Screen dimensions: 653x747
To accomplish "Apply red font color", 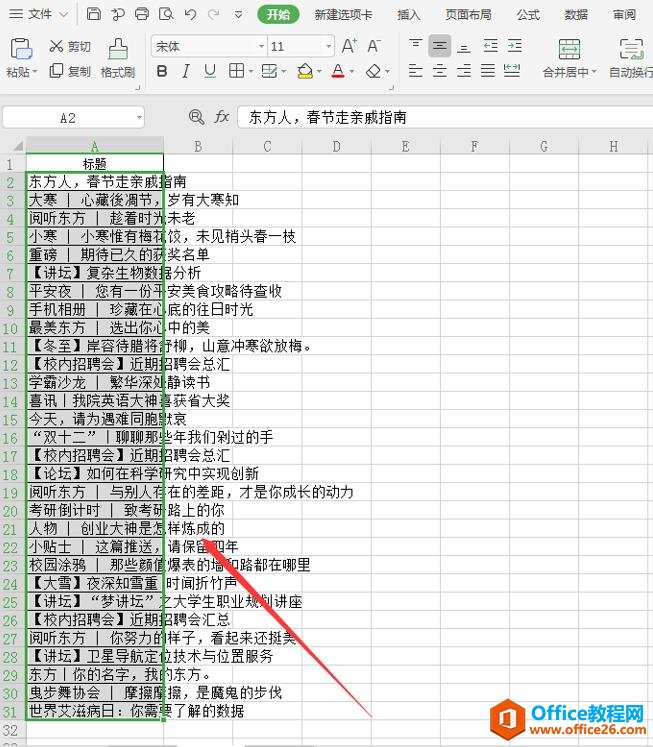I will point(338,71).
